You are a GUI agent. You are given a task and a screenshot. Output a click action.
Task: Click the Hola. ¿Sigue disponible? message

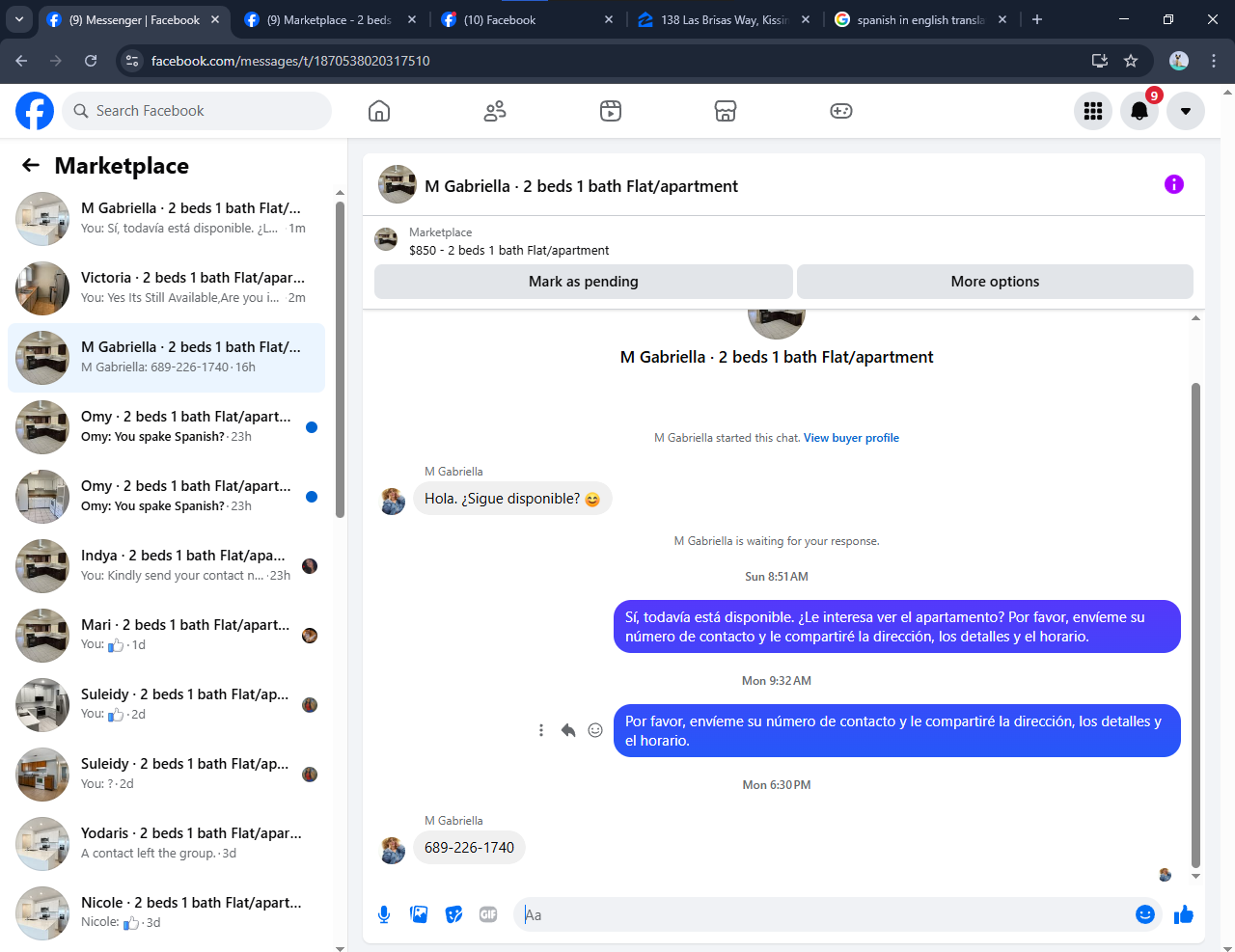point(512,499)
